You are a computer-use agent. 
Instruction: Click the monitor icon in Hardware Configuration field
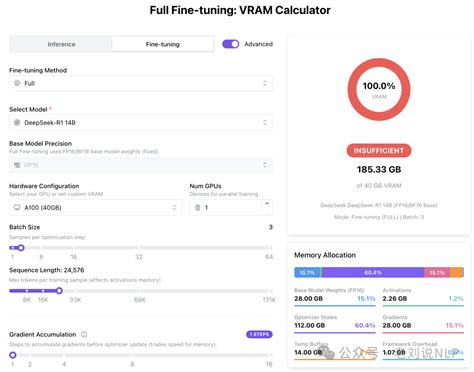pyautogui.click(x=17, y=208)
